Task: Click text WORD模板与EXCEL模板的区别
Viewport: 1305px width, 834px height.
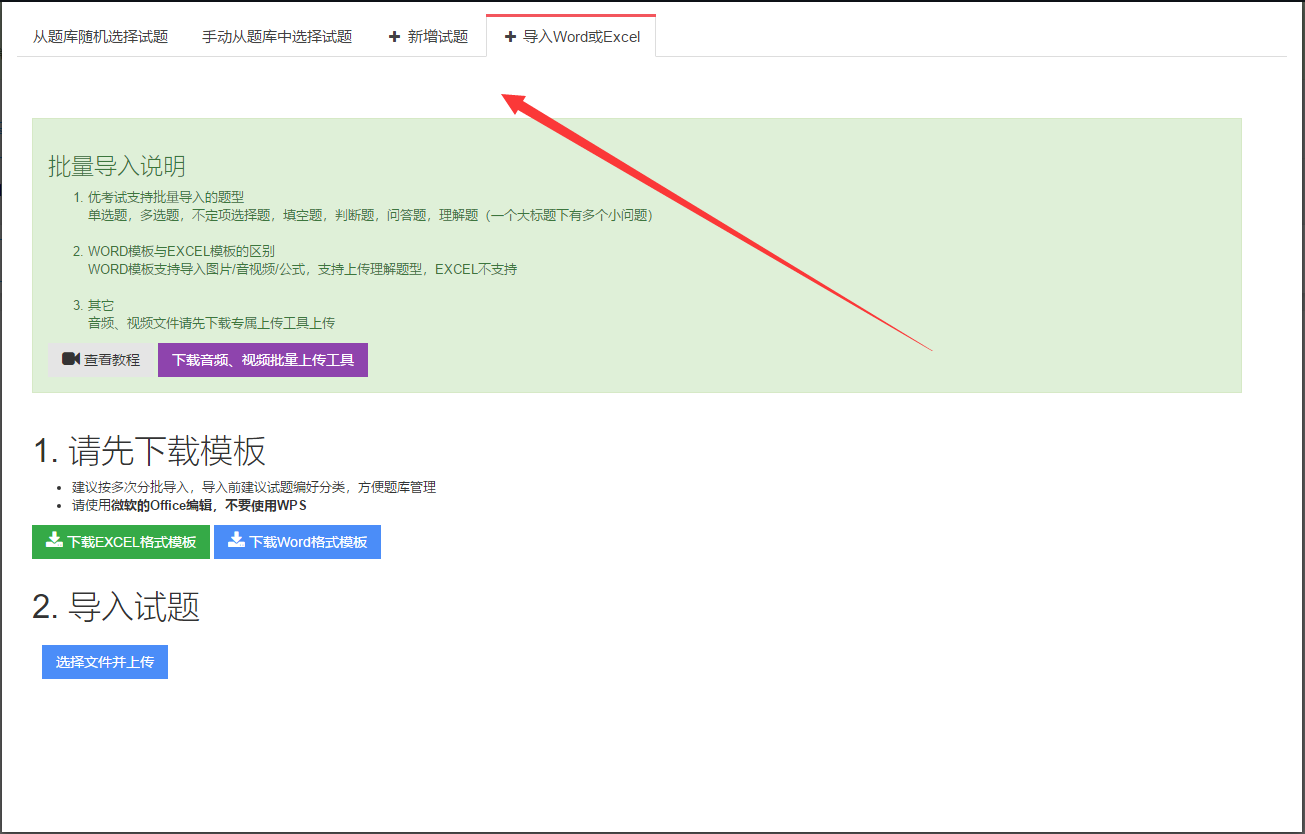Action: coord(181,251)
